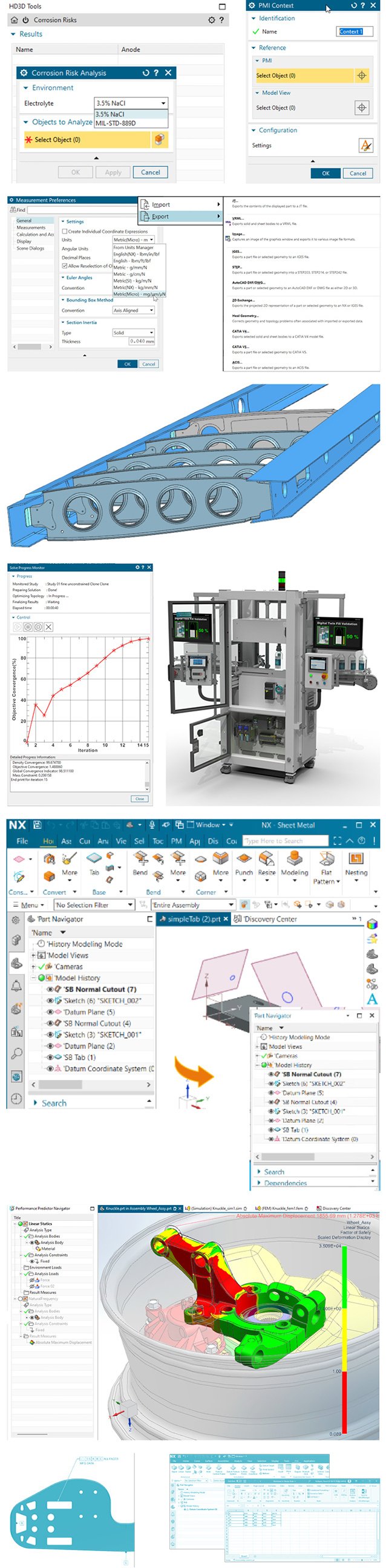The width and height of the screenshot is (386, 1568).
Task: Click the crosshair icon beside PMI Select Object
Action: click(362, 76)
